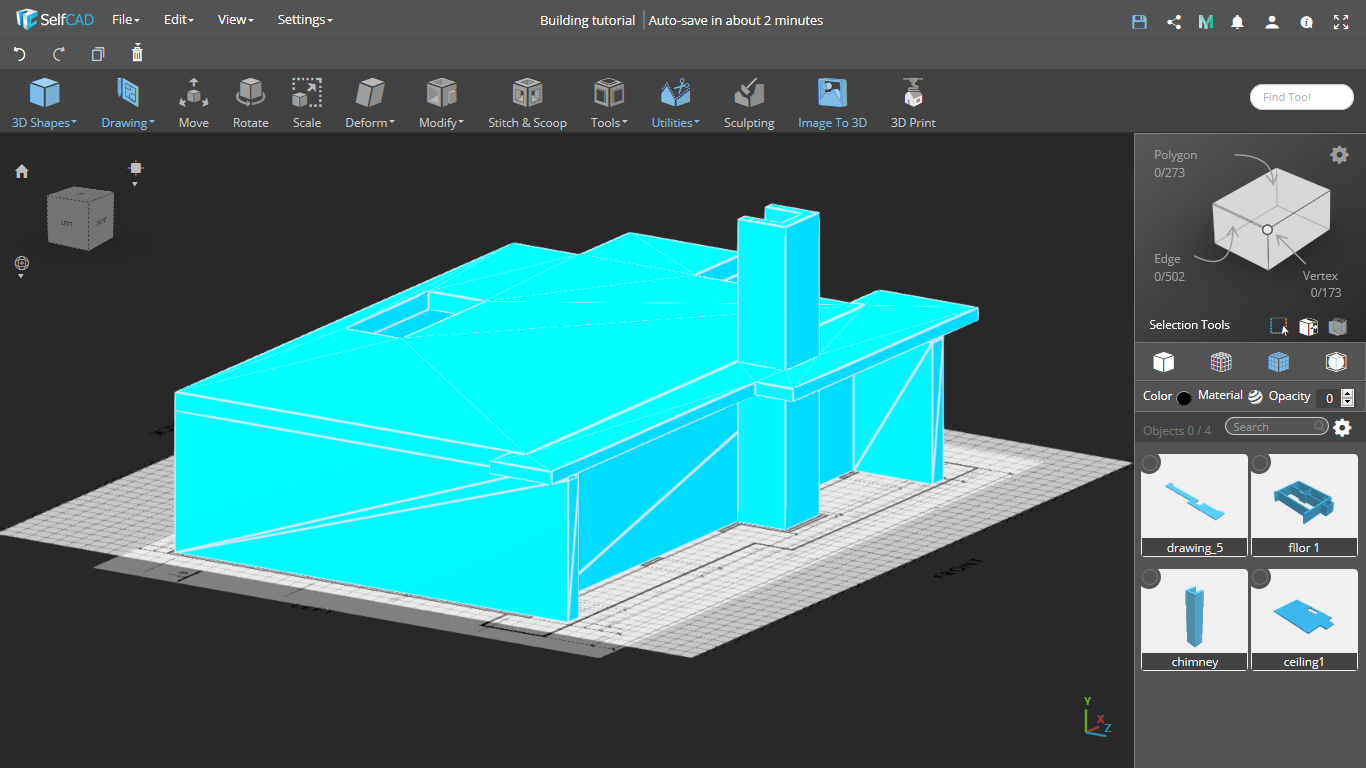
Task: Expand the Utilities dropdown
Action: click(675, 103)
